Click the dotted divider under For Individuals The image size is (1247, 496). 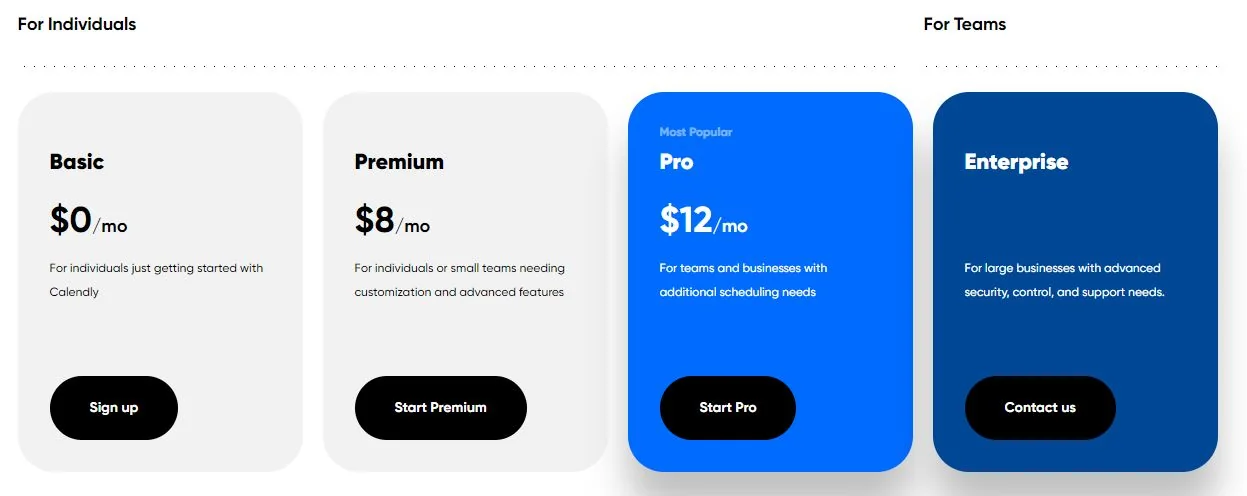point(458,67)
